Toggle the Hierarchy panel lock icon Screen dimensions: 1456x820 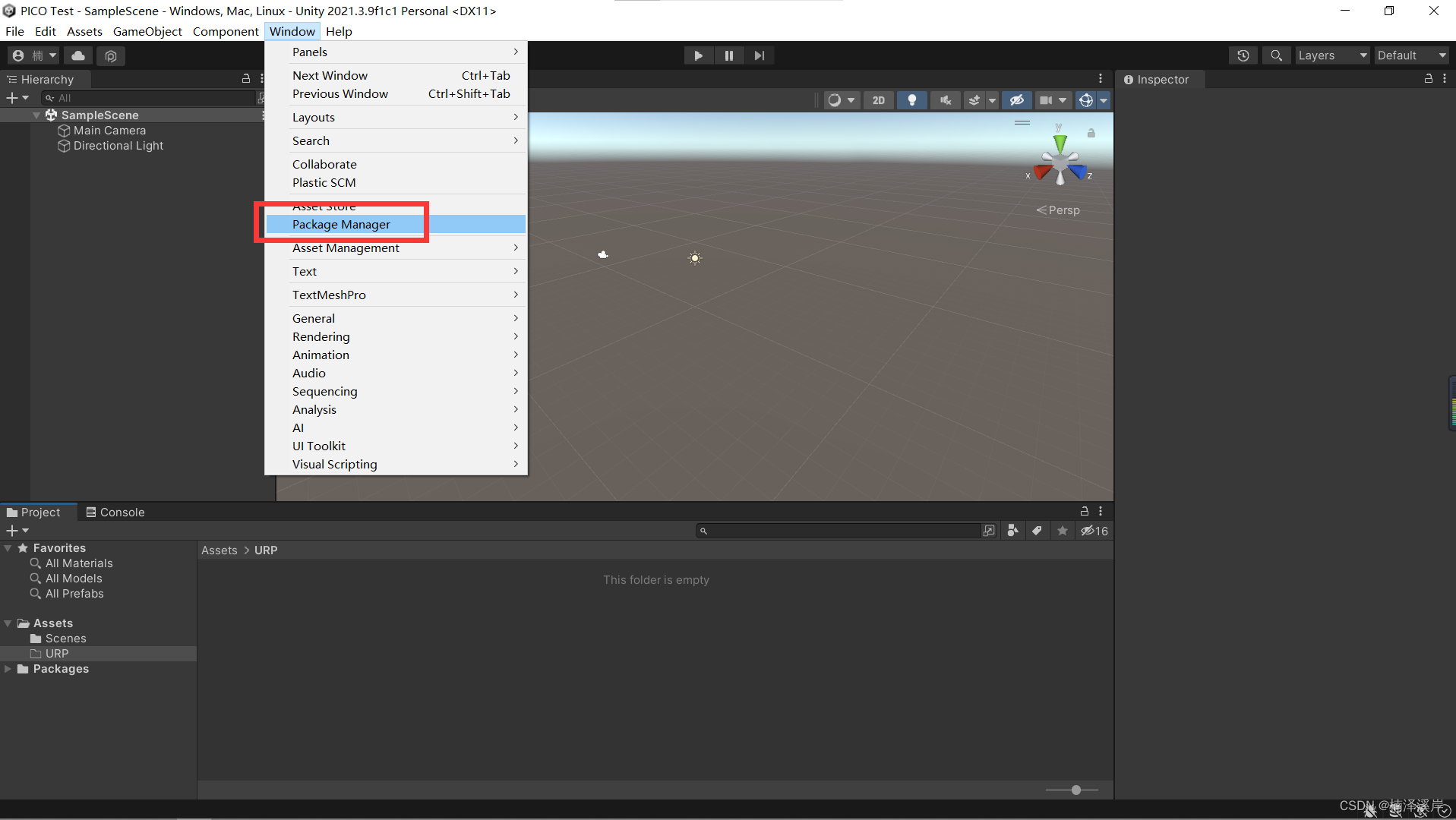(246, 79)
